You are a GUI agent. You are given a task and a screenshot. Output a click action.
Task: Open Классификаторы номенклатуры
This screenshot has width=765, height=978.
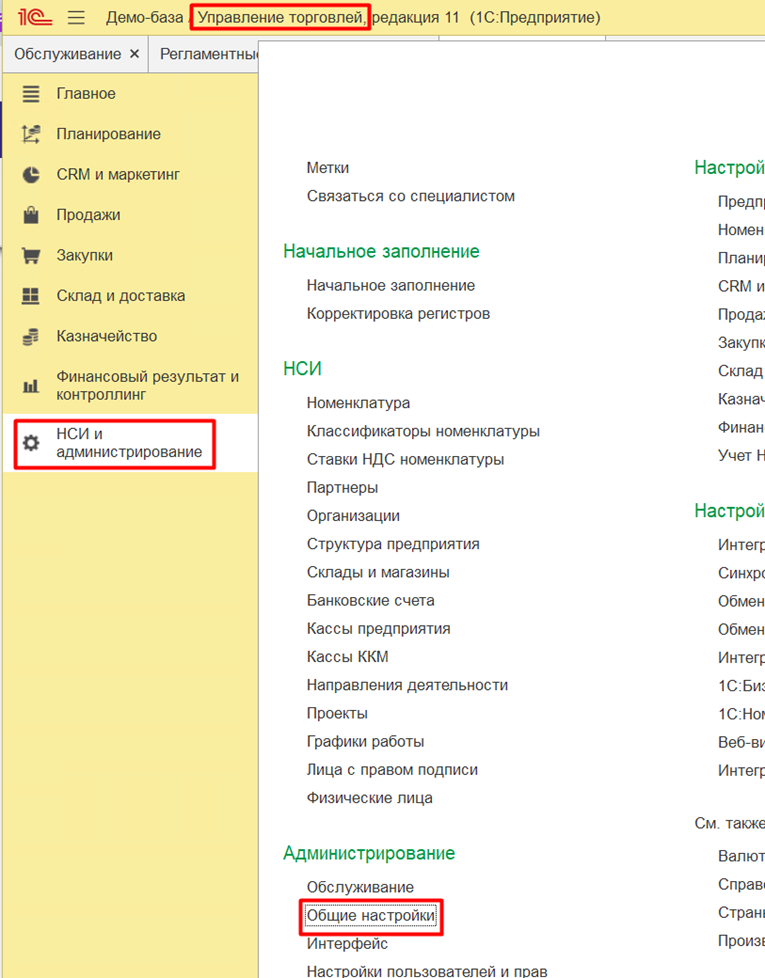[423, 431]
